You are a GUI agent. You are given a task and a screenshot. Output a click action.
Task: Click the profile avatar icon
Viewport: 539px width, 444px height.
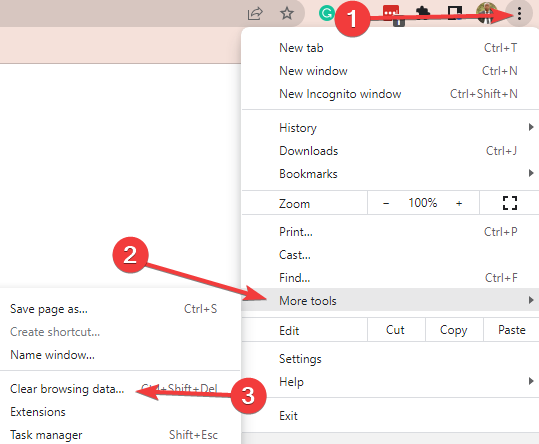[487, 14]
